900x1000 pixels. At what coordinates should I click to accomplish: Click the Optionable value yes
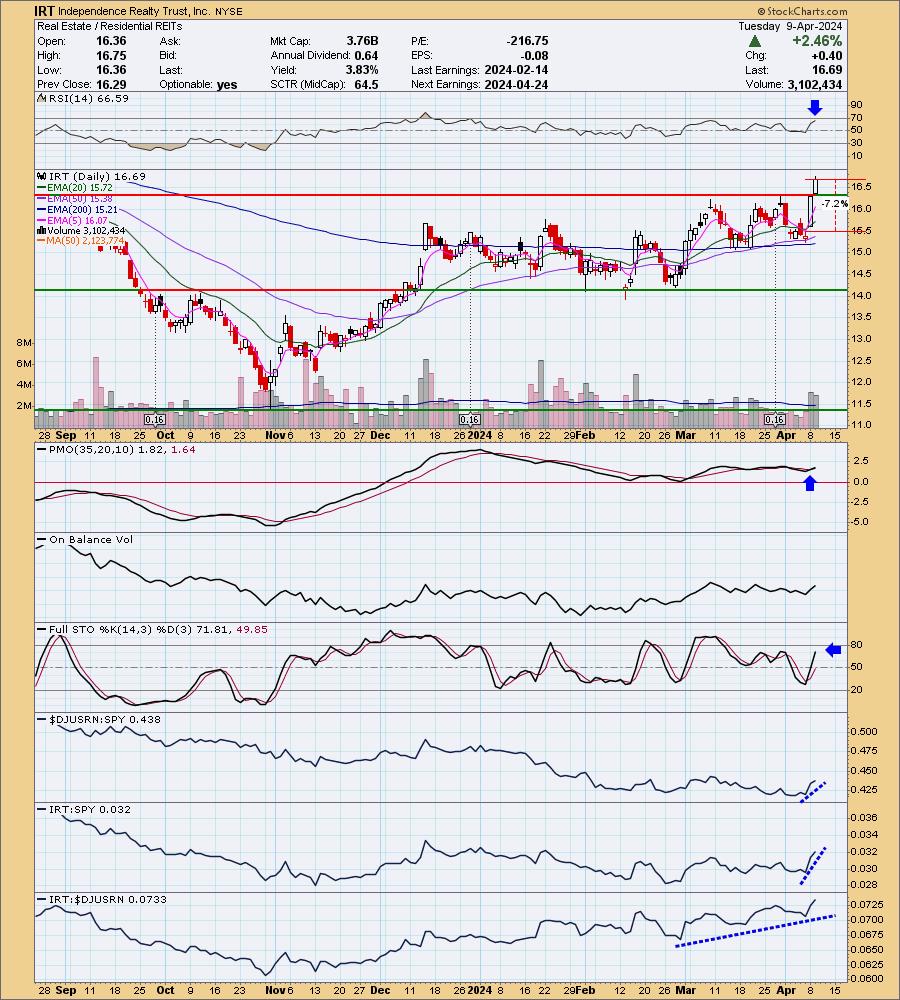tap(226, 84)
